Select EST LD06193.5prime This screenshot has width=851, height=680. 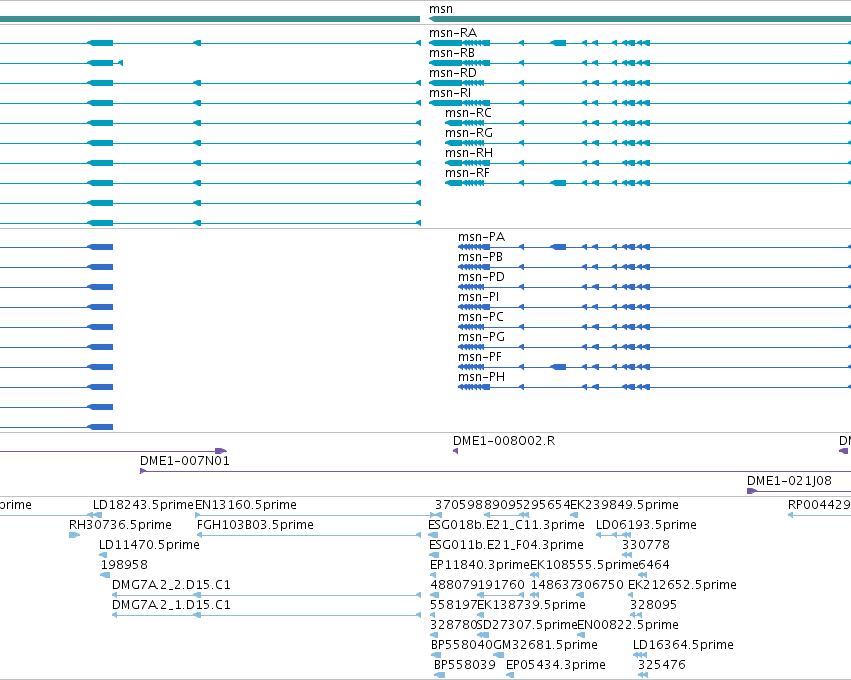[x=646, y=525]
